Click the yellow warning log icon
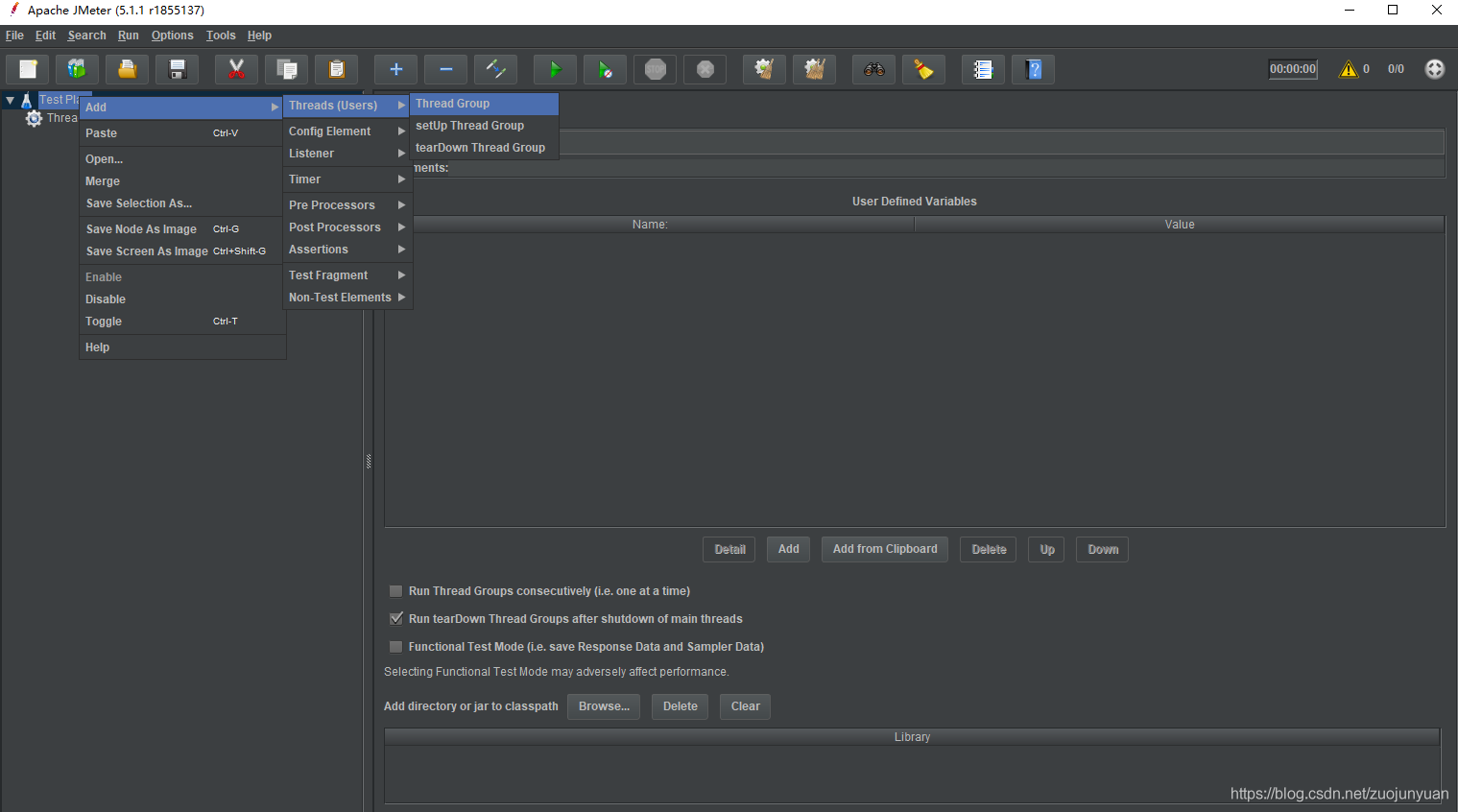 [1349, 69]
